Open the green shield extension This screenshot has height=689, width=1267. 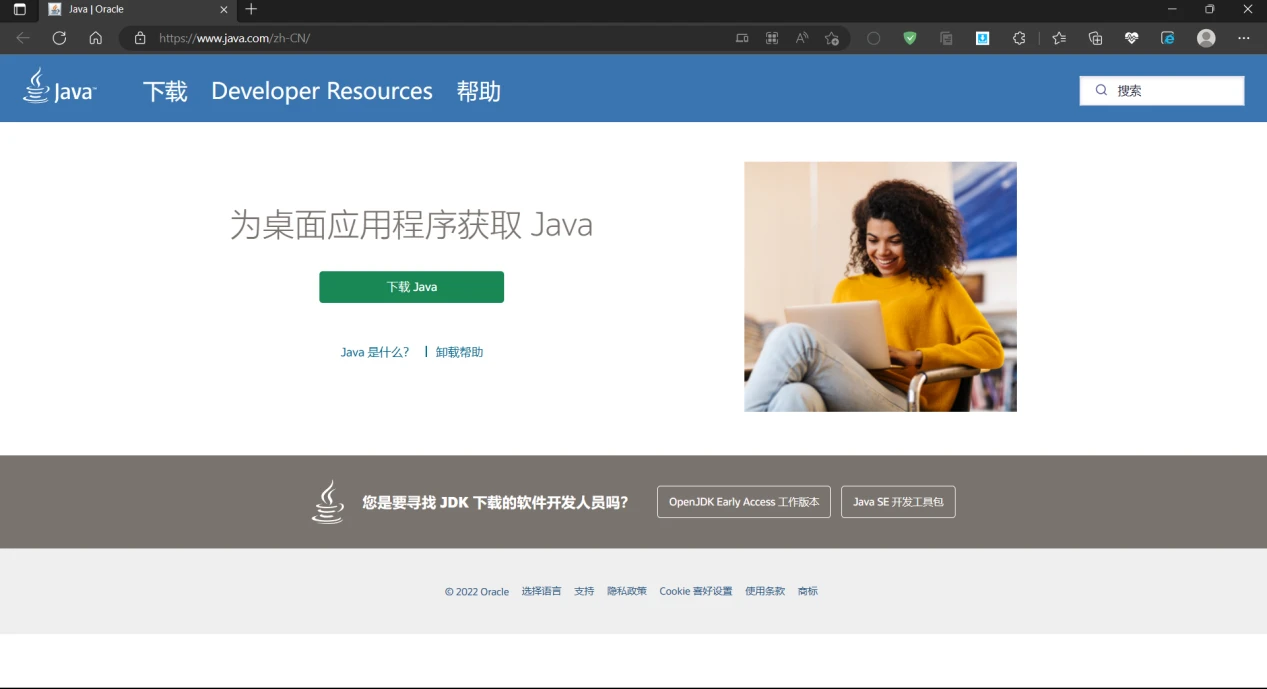pyautogui.click(x=910, y=38)
